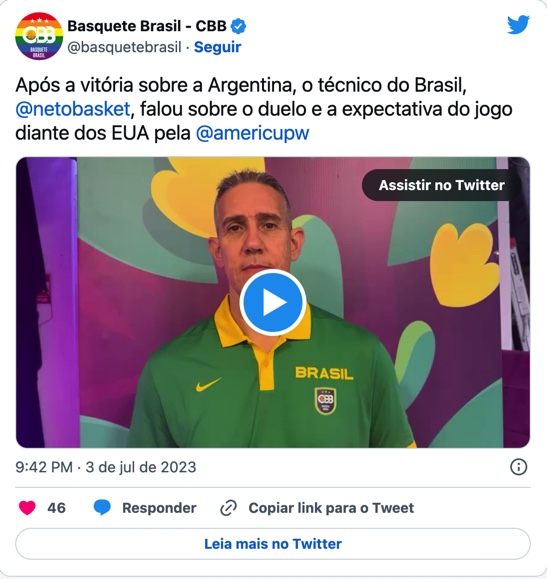Click the Basquete Brasil - CBB name

tap(147, 26)
